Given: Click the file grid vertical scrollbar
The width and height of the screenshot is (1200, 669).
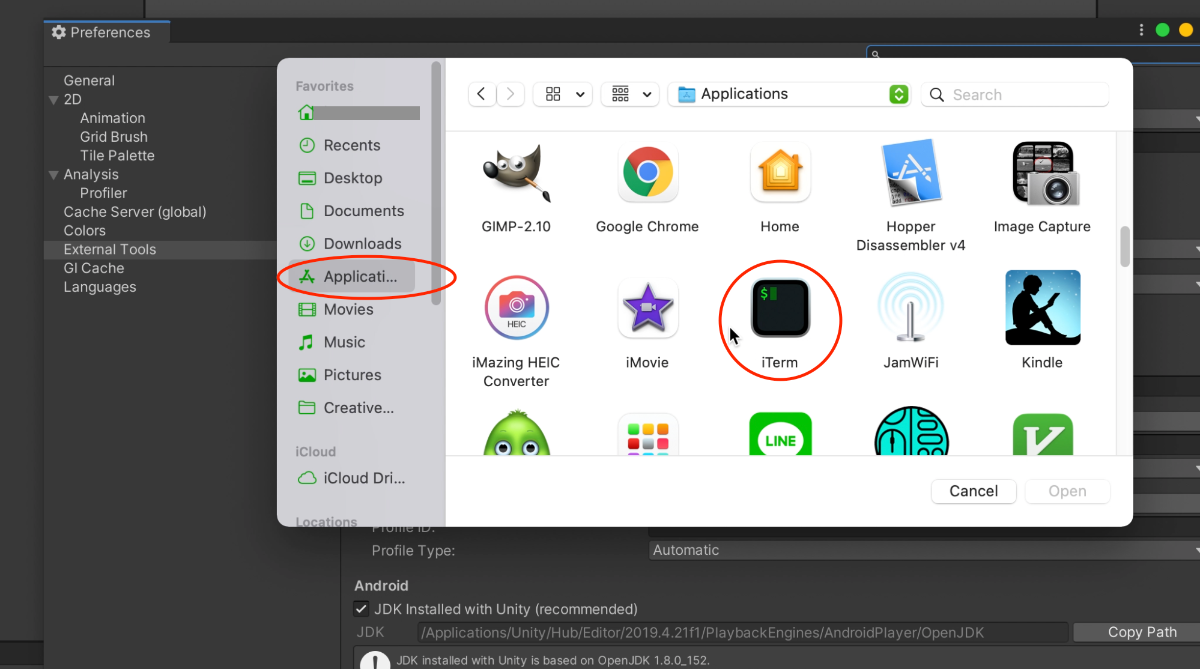Looking at the screenshot, I should tap(1125, 246).
